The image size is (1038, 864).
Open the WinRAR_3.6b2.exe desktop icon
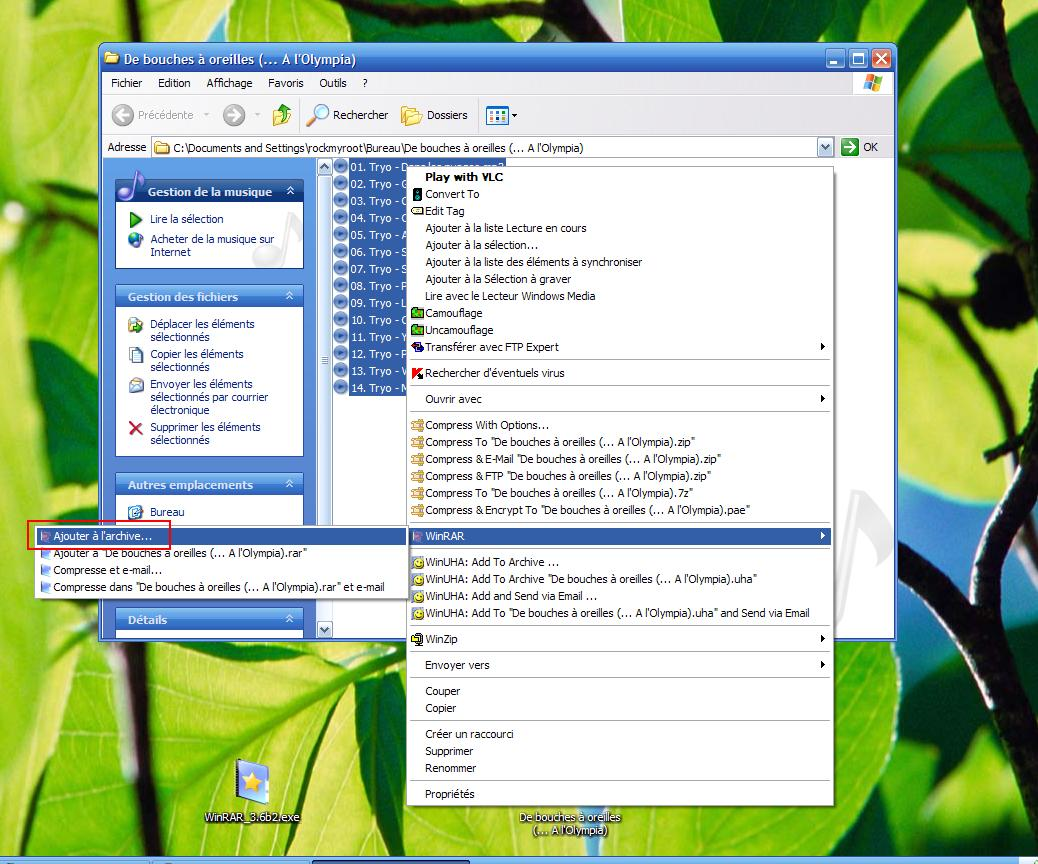tap(252, 782)
